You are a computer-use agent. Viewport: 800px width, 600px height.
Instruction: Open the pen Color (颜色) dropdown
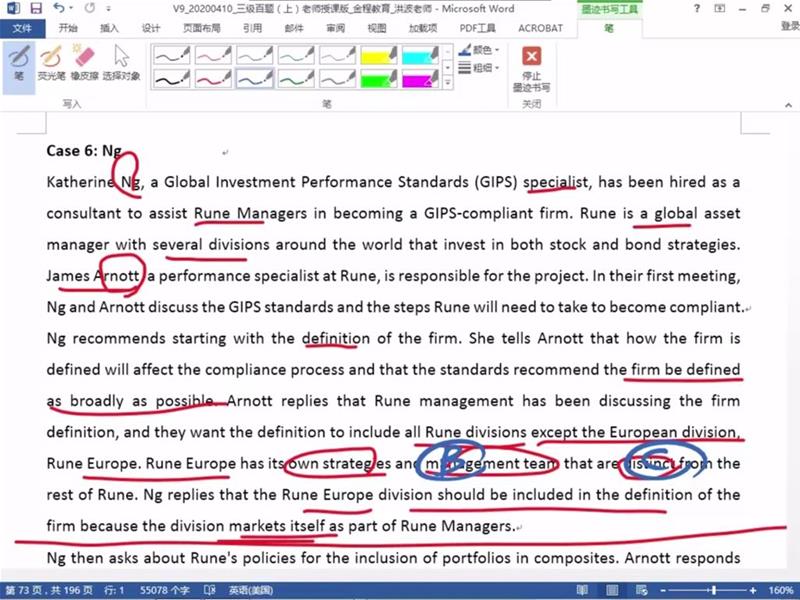(483, 50)
